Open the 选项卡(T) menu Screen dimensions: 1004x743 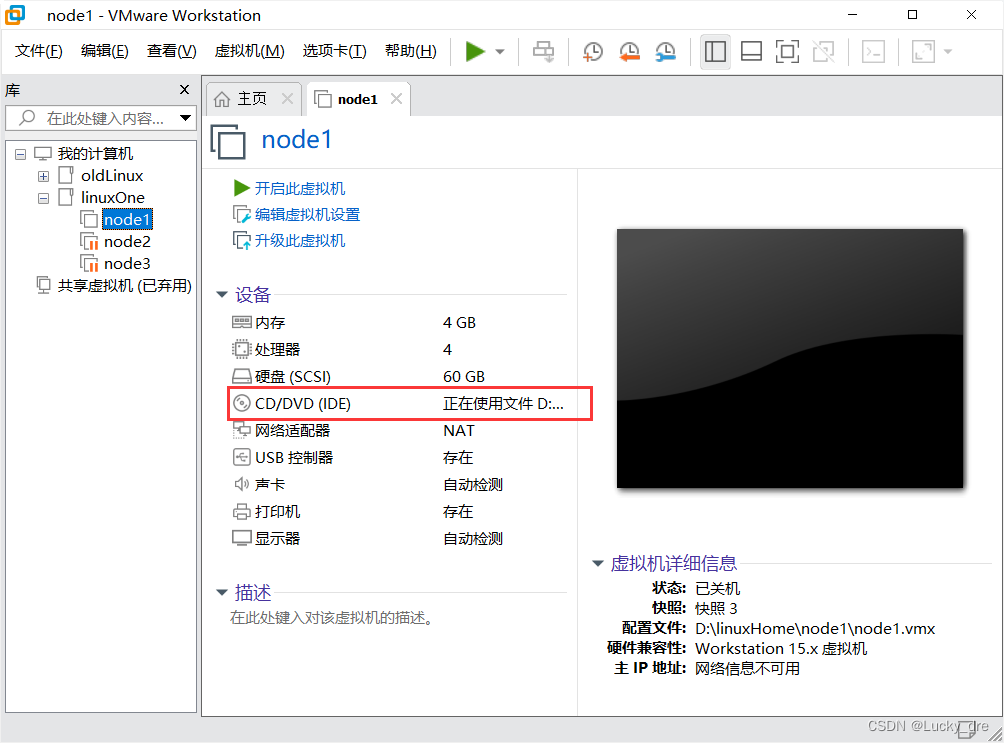[334, 51]
